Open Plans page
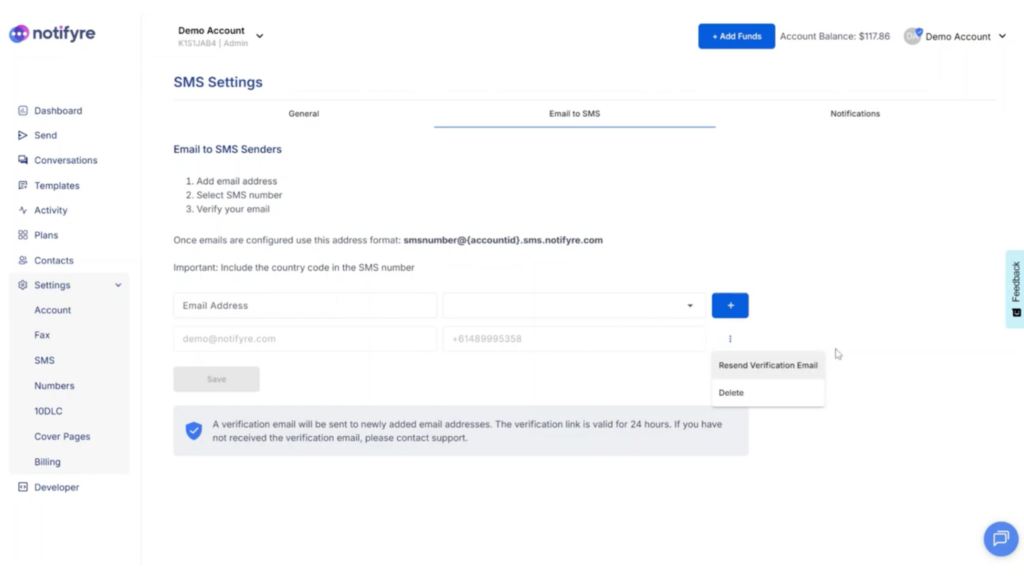The width and height of the screenshot is (1024, 576). 46,235
